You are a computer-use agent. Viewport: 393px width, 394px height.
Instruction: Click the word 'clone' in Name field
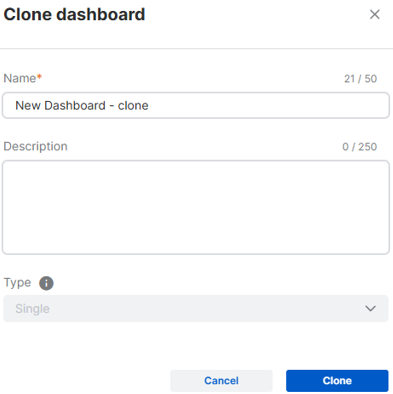tap(133, 106)
